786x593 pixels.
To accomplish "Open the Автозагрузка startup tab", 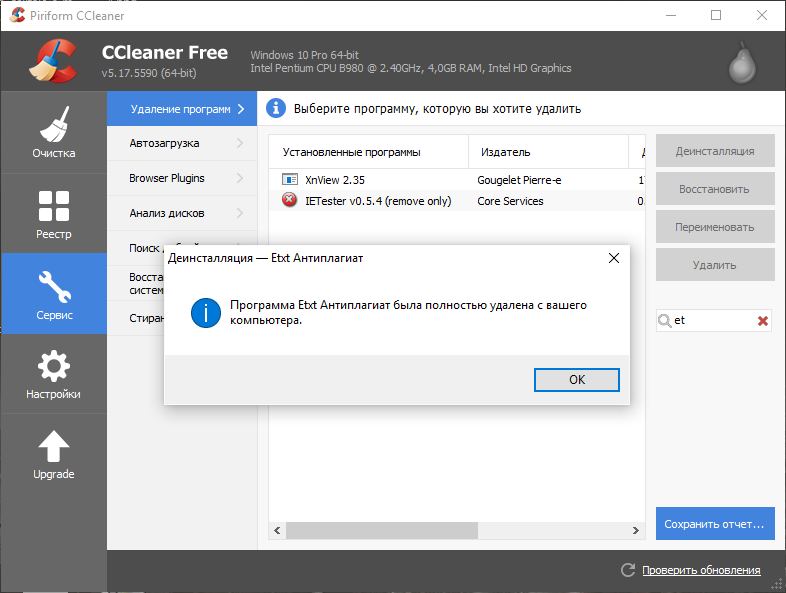I will tap(182, 143).
